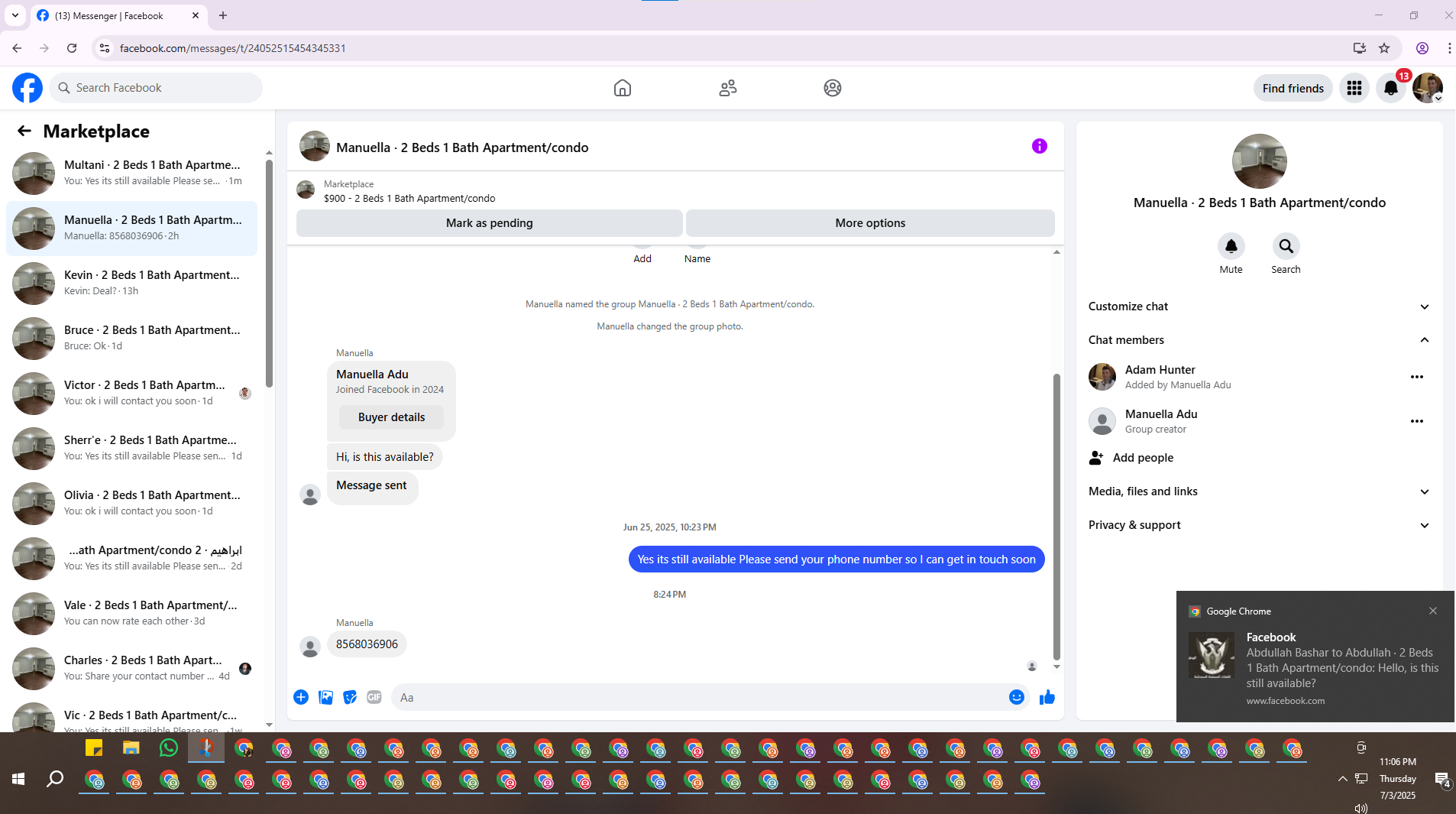Click Add people link
This screenshot has height=814, width=1456.
coord(1143,458)
